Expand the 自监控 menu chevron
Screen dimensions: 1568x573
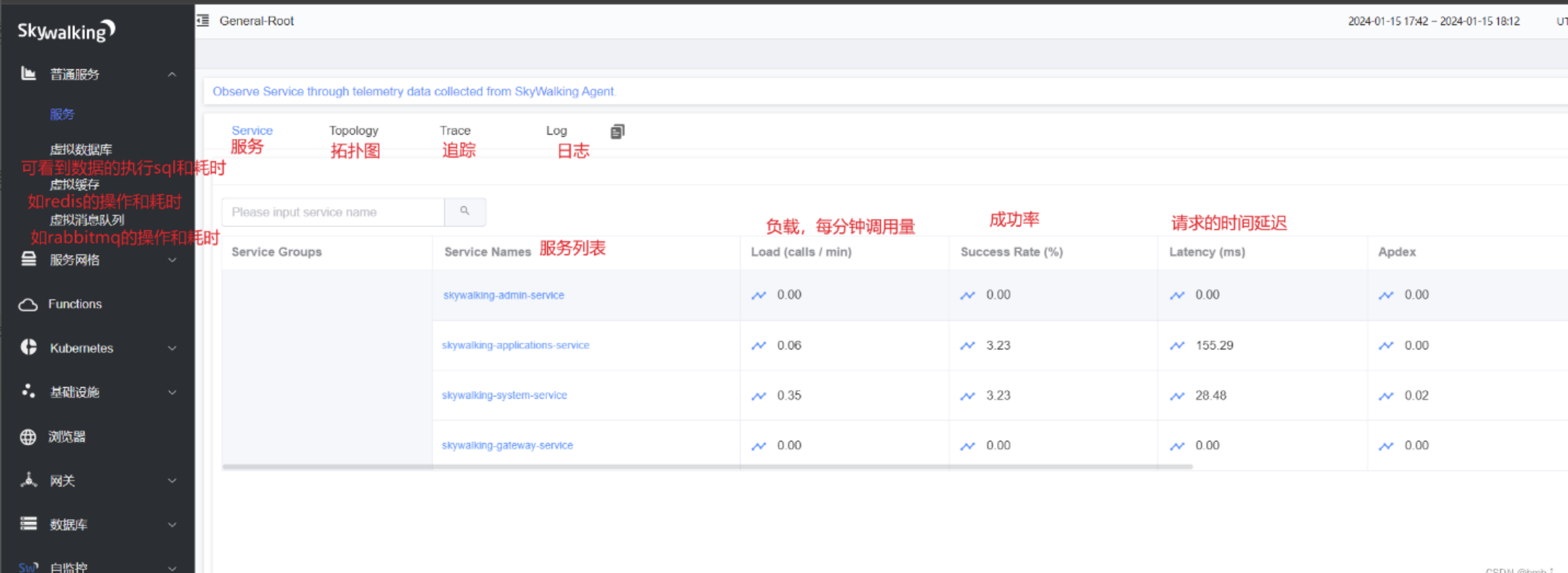(172, 568)
